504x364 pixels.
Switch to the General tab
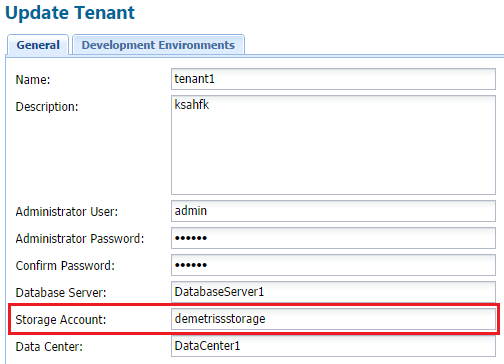(38, 45)
